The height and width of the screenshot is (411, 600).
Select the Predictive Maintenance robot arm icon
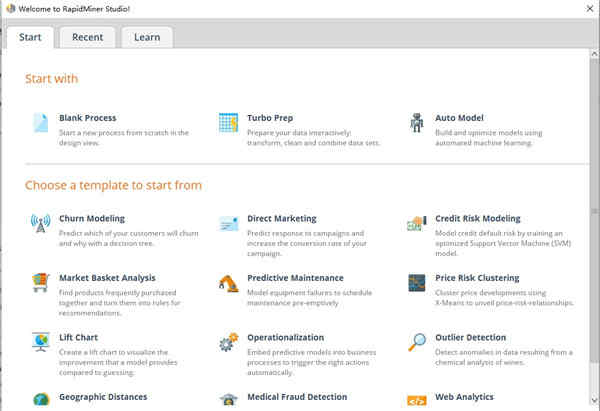point(228,283)
